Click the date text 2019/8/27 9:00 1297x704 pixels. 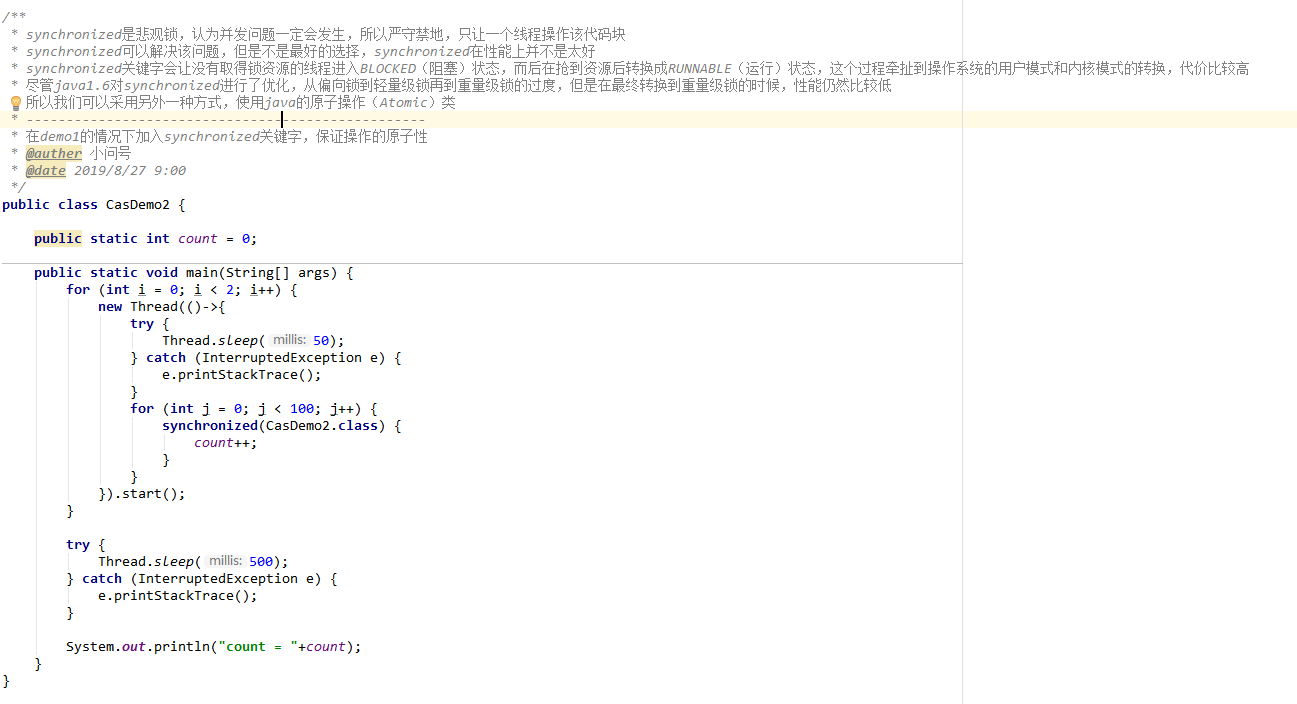[130, 170]
